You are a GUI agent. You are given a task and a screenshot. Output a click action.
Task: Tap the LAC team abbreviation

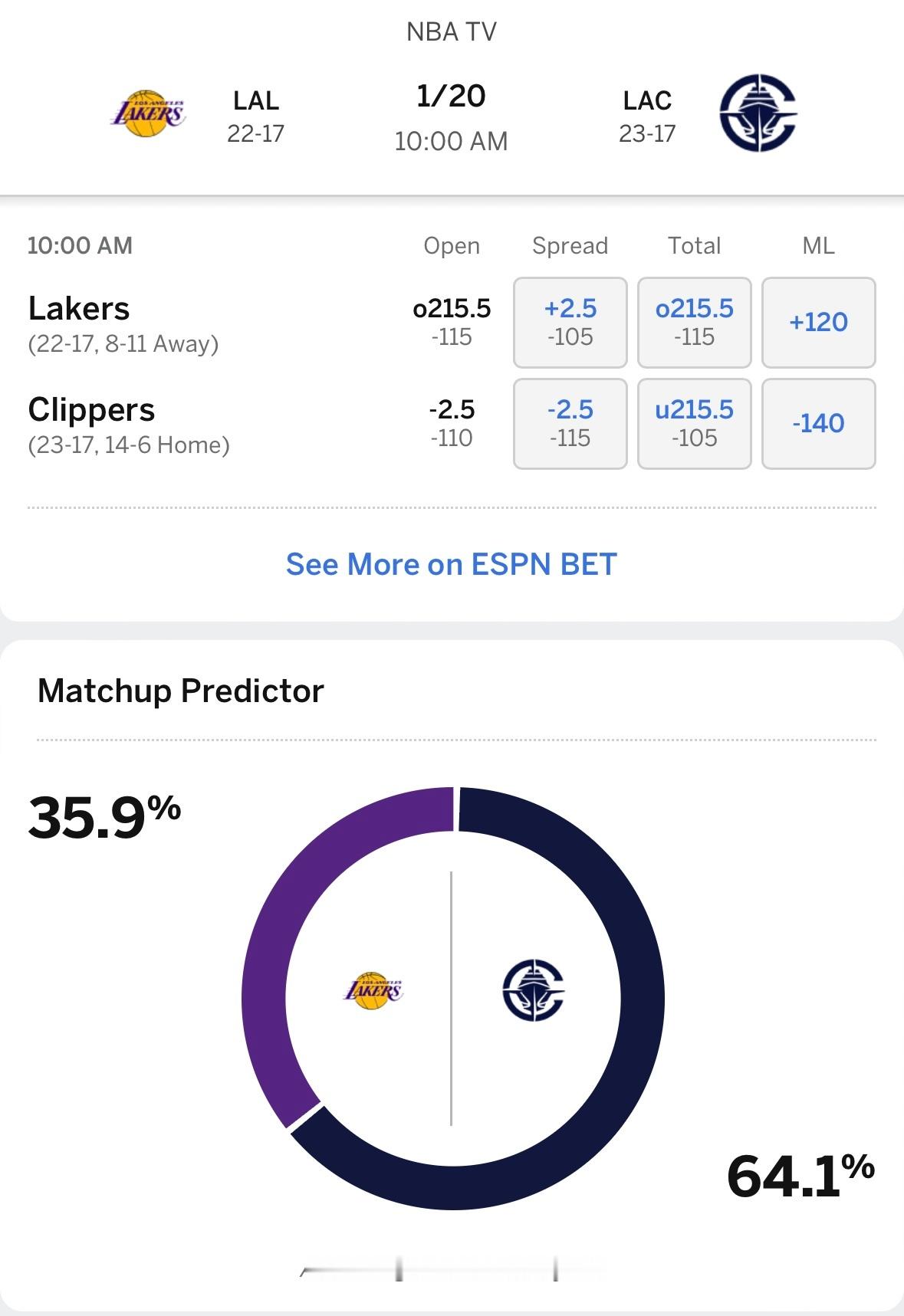click(x=647, y=100)
